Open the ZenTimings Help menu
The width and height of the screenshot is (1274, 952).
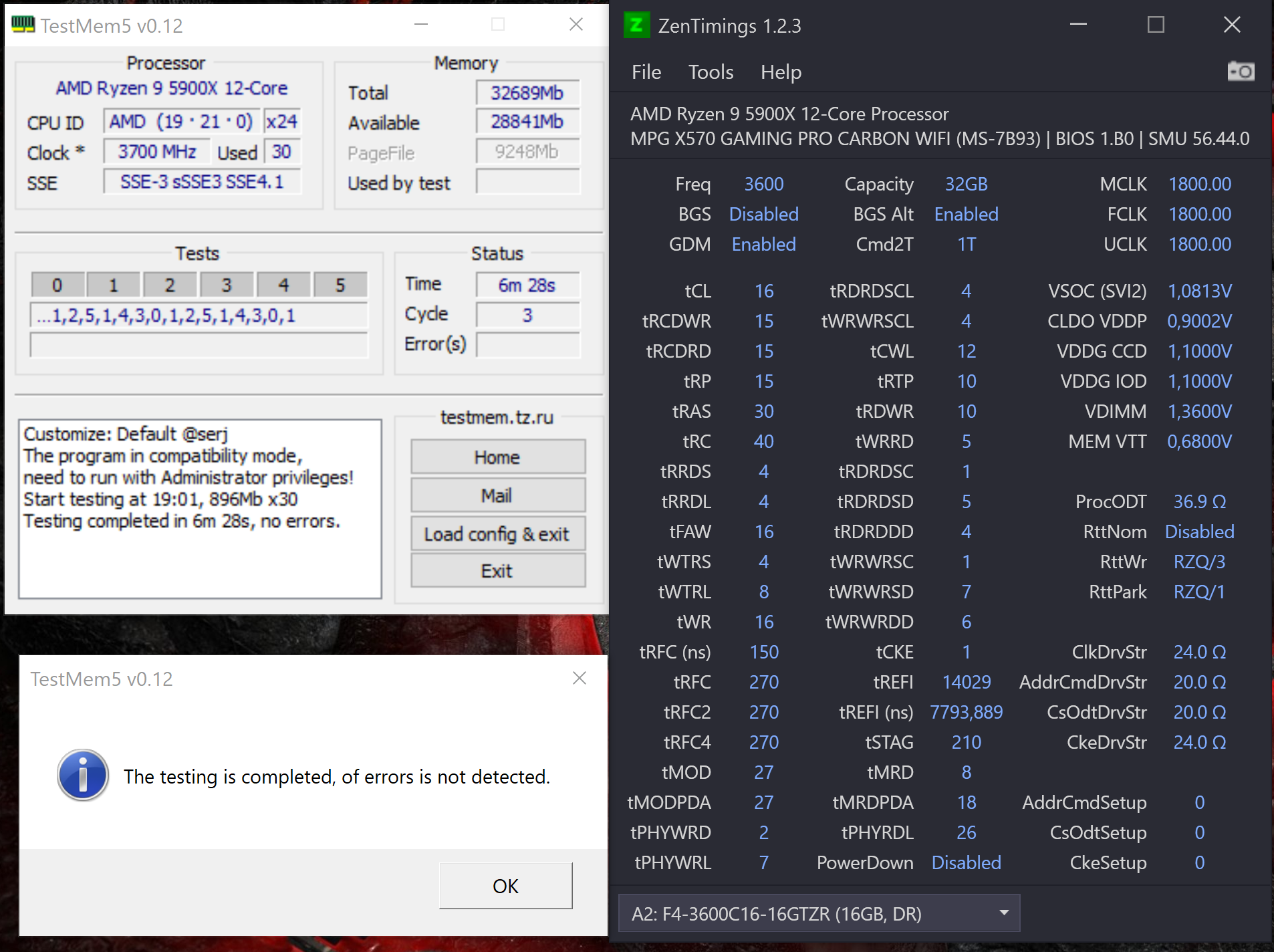[781, 72]
